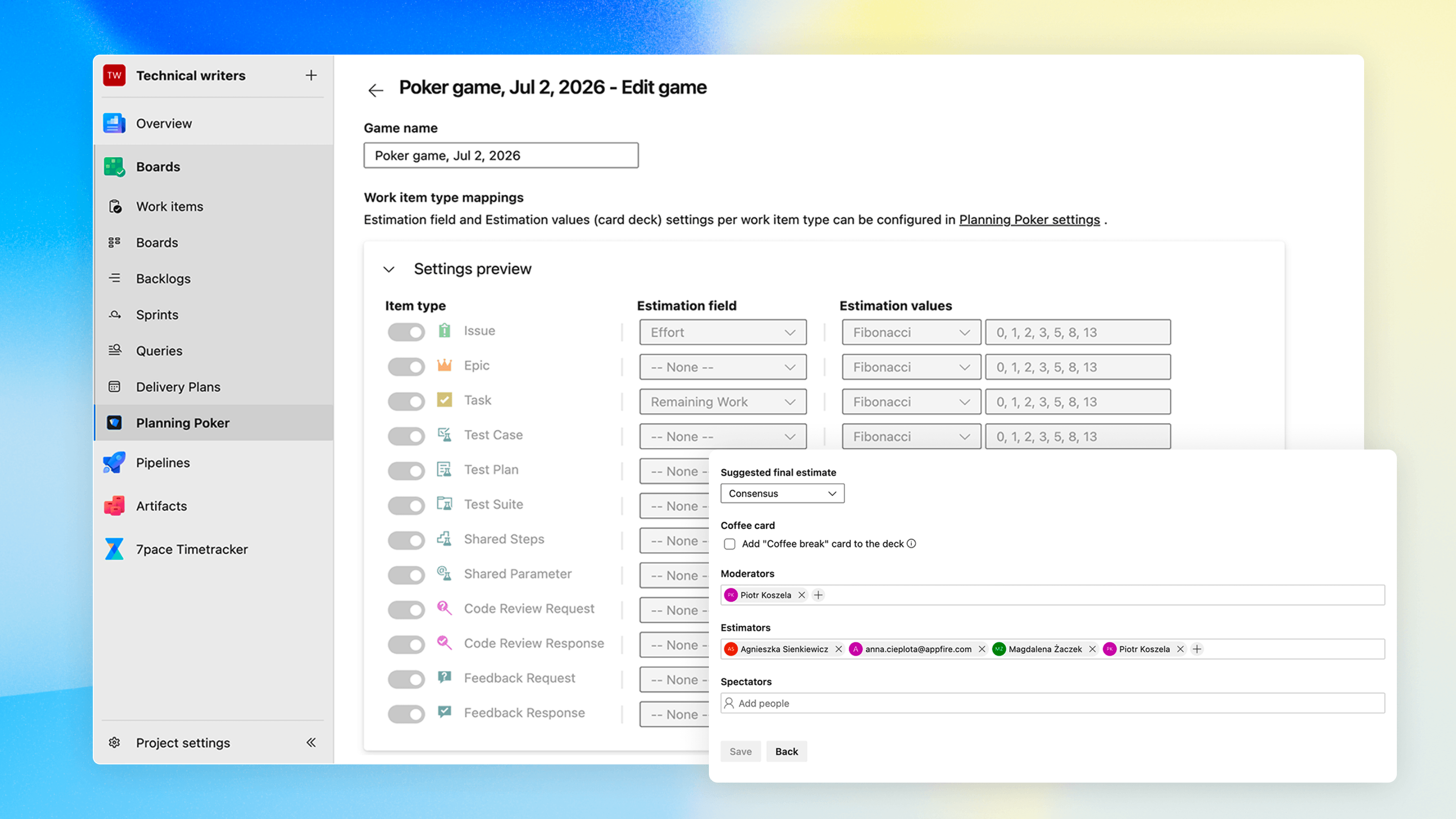Open the Planning Poker settings link
Screen dimensions: 1456x819
tap(1029, 219)
